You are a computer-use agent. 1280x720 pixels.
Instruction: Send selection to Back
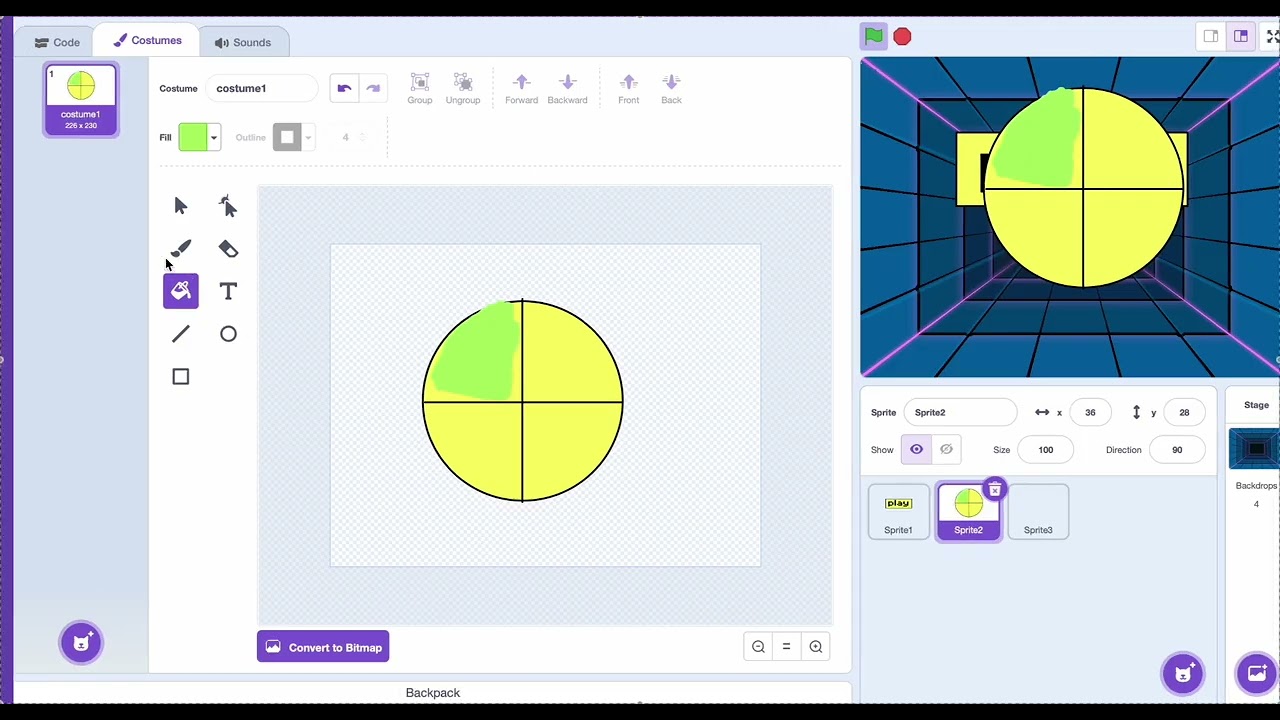click(x=671, y=88)
